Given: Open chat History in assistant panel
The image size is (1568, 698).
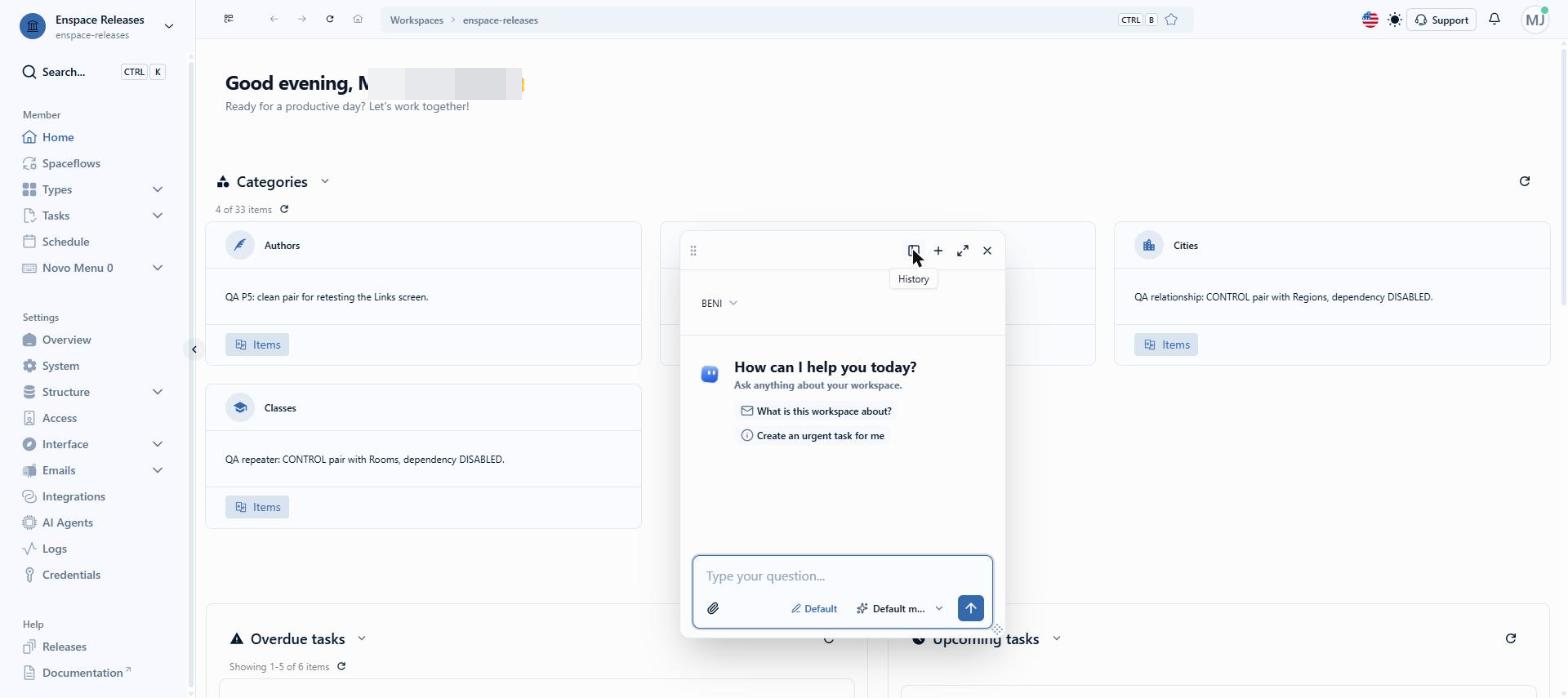Looking at the screenshot, I should click(x=913, y=251).
